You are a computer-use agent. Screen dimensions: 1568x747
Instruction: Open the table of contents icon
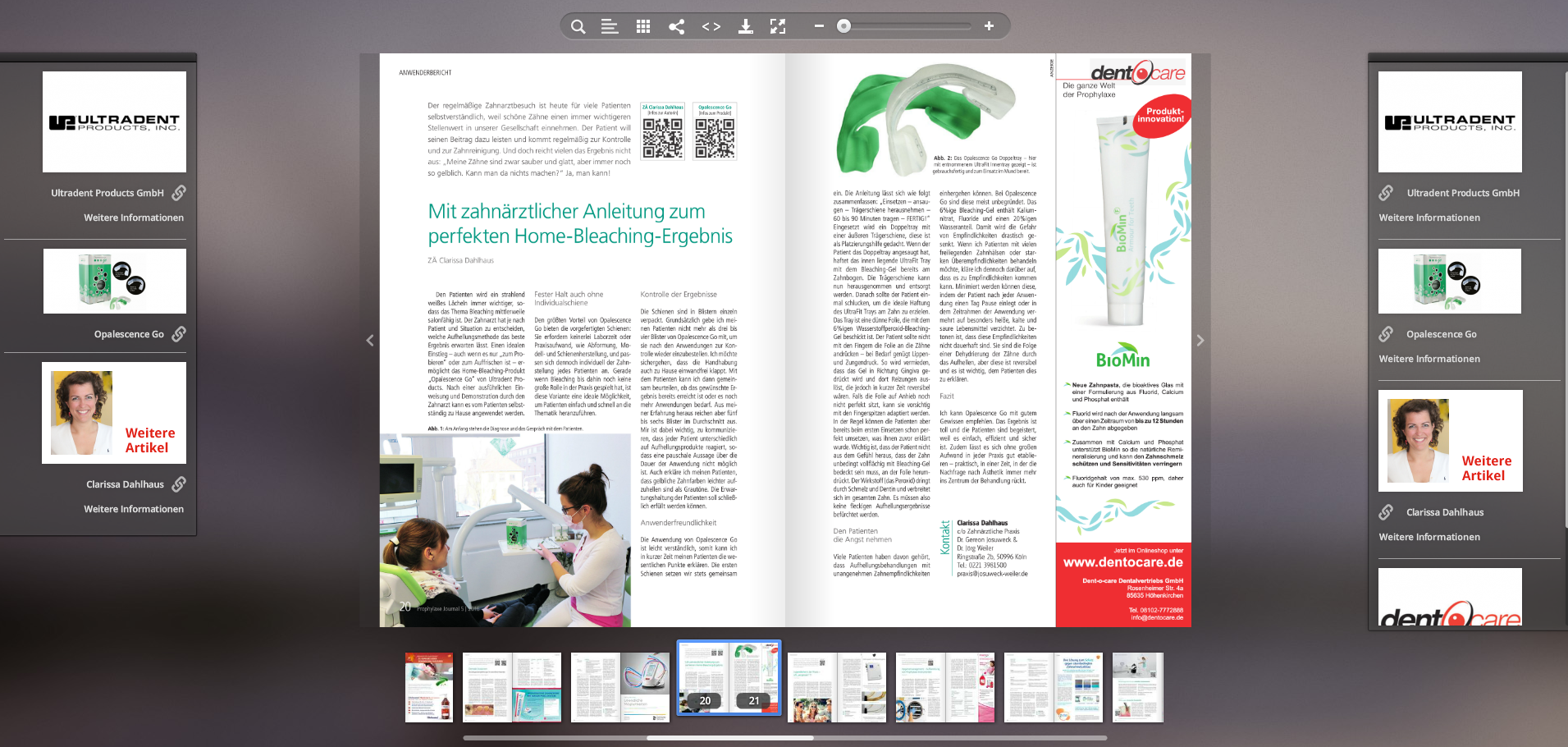610,26
